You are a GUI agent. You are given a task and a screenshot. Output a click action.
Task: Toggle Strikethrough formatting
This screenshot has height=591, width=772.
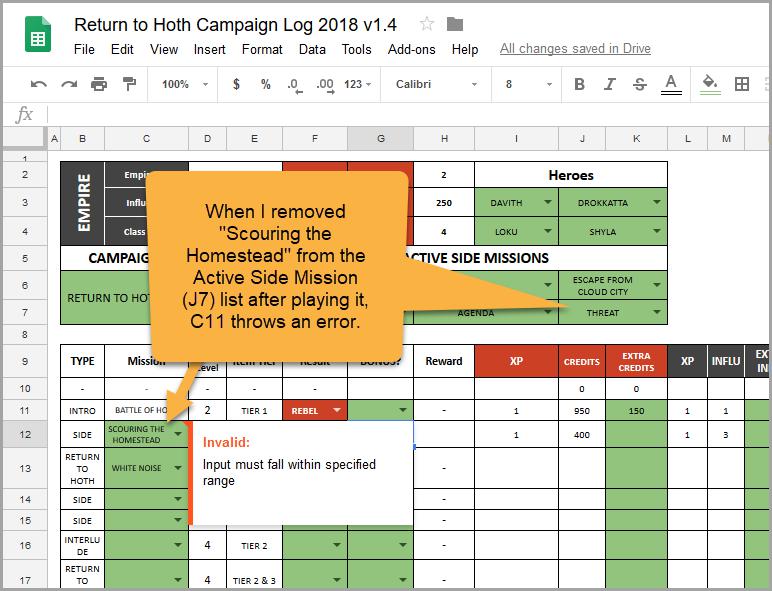click(x=640, y=84)
